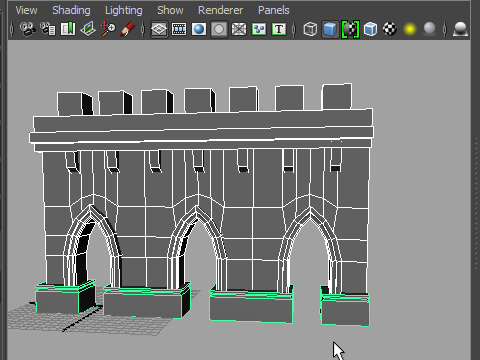Toggle the Safe Action icon

pyautogui.click(x=259, y=29)
